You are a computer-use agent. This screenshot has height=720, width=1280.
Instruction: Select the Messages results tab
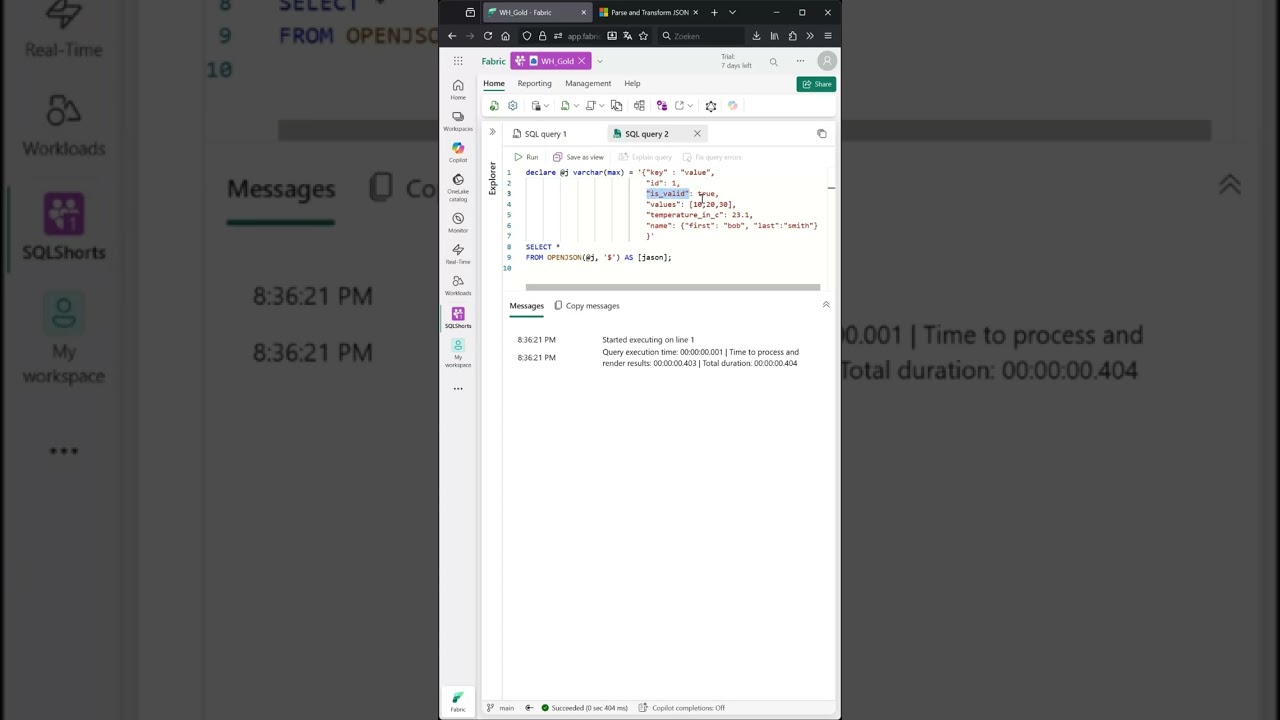[x=527, y=306]
